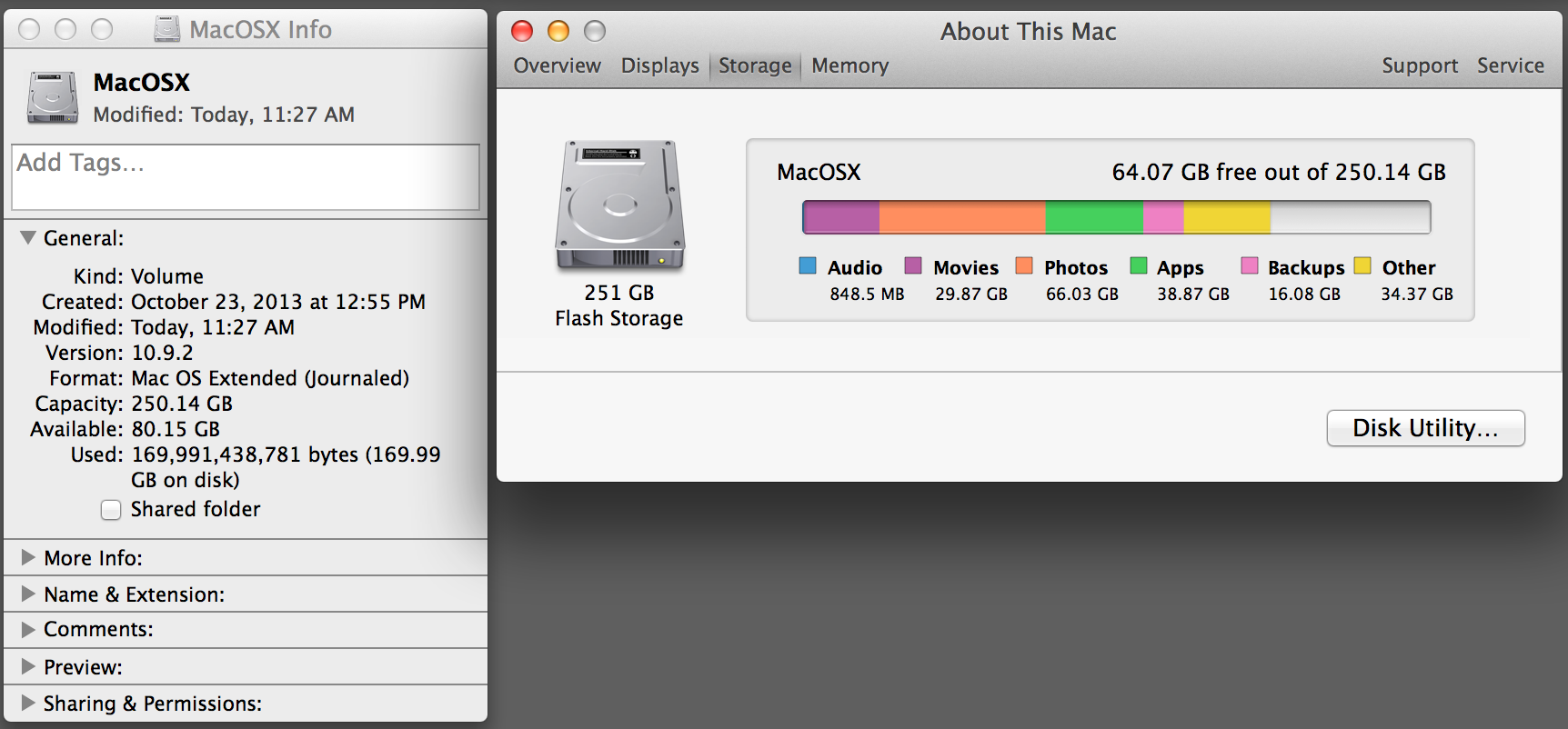This screenshot has width=1568, height=729.
Task: Expand the Comments section
Action: point(28,629)
